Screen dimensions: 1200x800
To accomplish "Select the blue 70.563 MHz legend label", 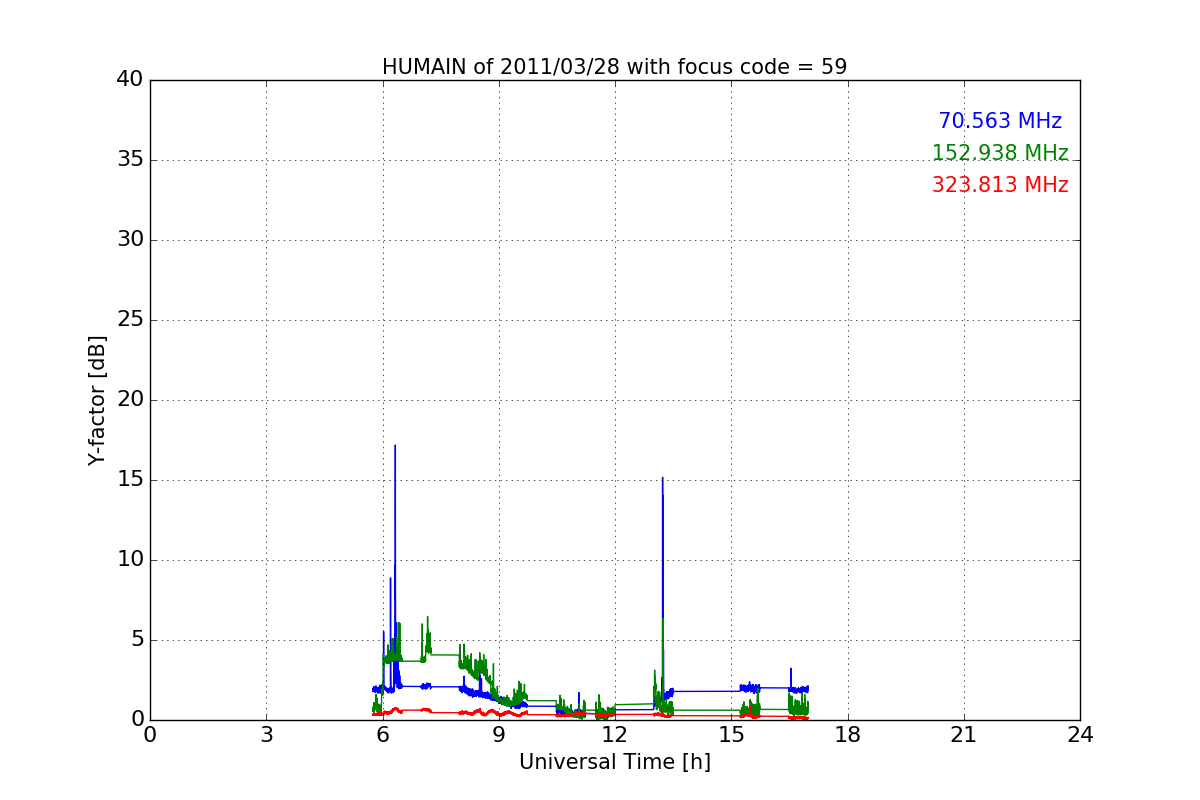I will 1000,121.
